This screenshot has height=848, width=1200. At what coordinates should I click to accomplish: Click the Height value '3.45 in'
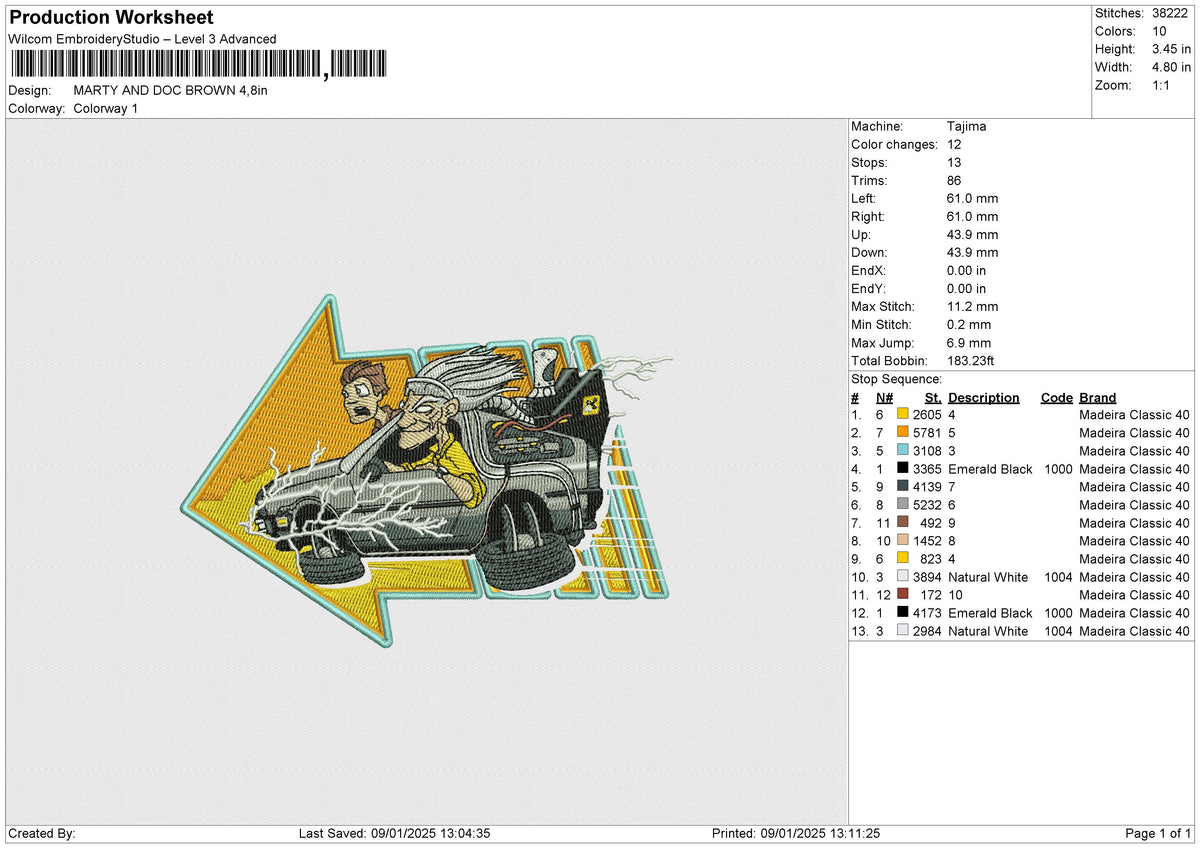tap(1171, 49)
